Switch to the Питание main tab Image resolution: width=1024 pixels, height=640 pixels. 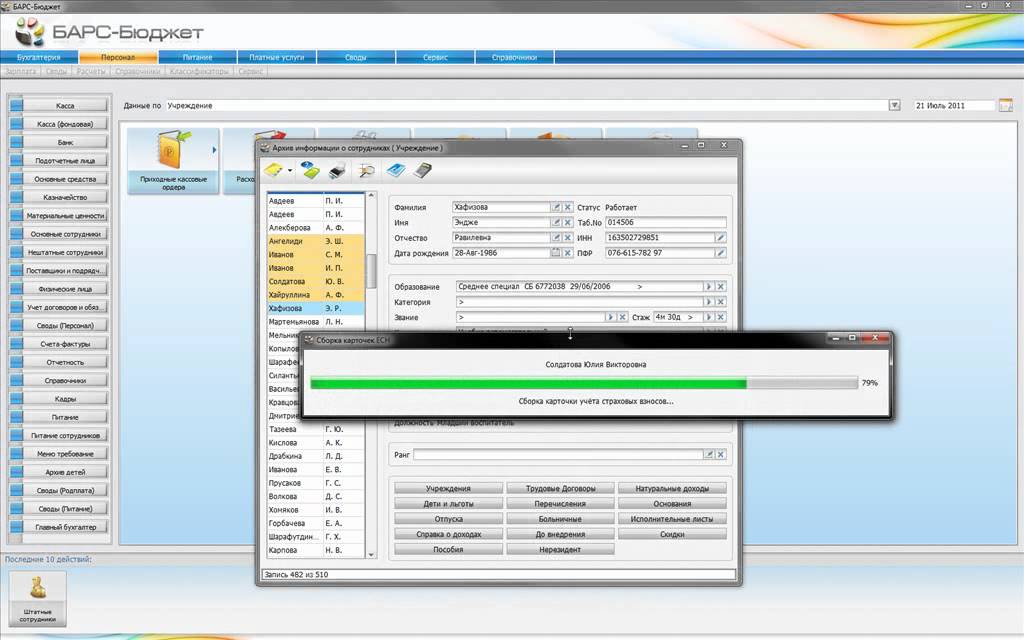coord(197,57)
